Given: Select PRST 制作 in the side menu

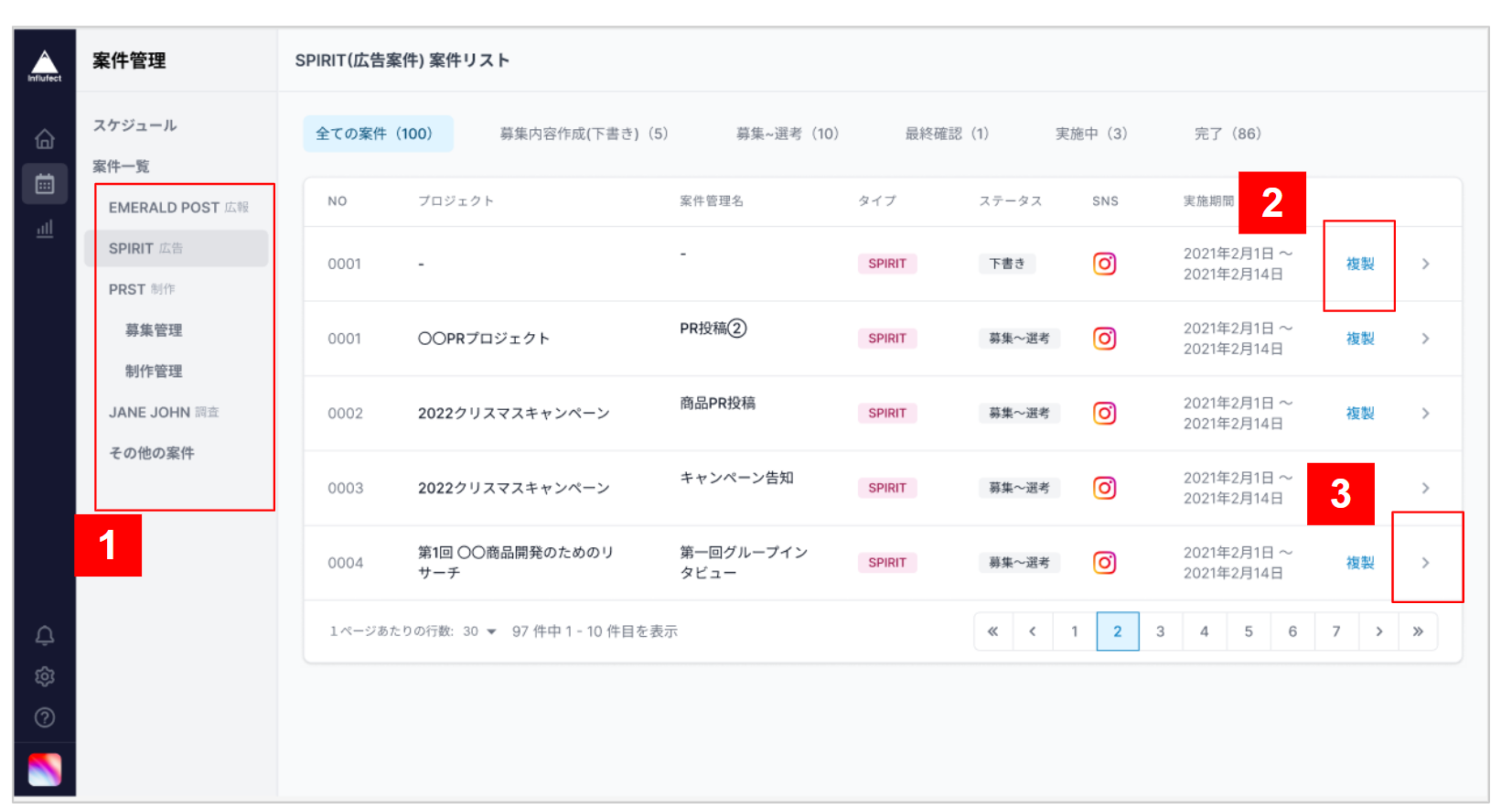Looking at the screenshot, I should point(142,289).
